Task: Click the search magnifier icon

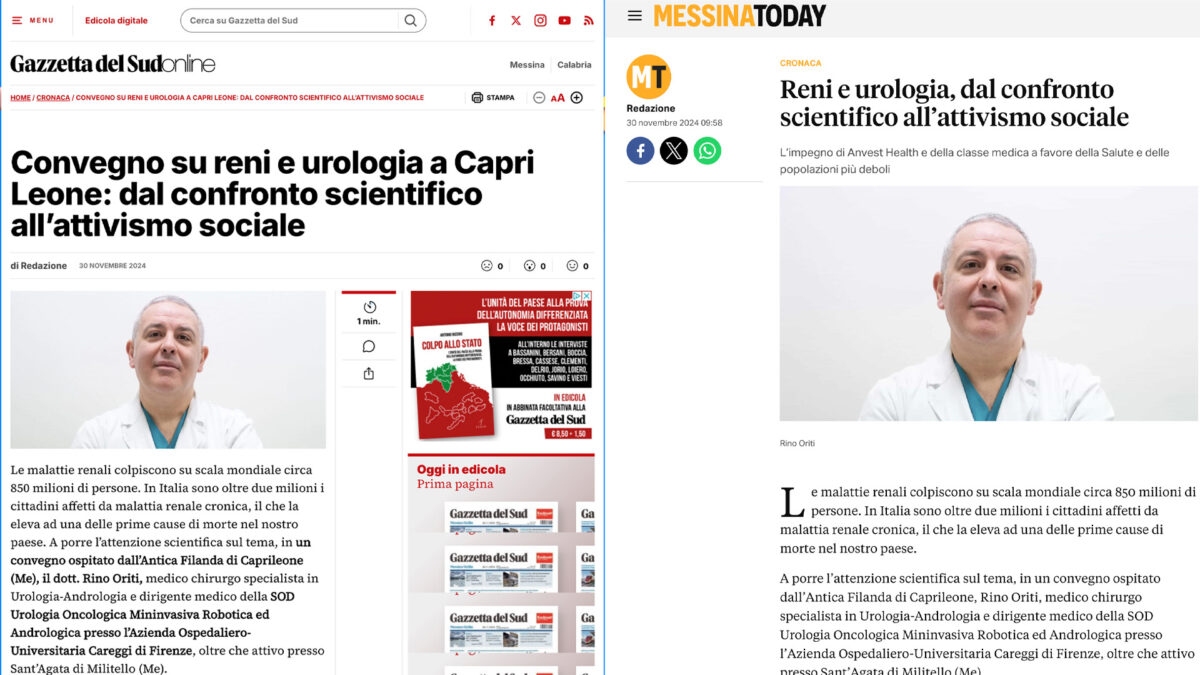Action: pyautogui.click(x=410, y=20)
